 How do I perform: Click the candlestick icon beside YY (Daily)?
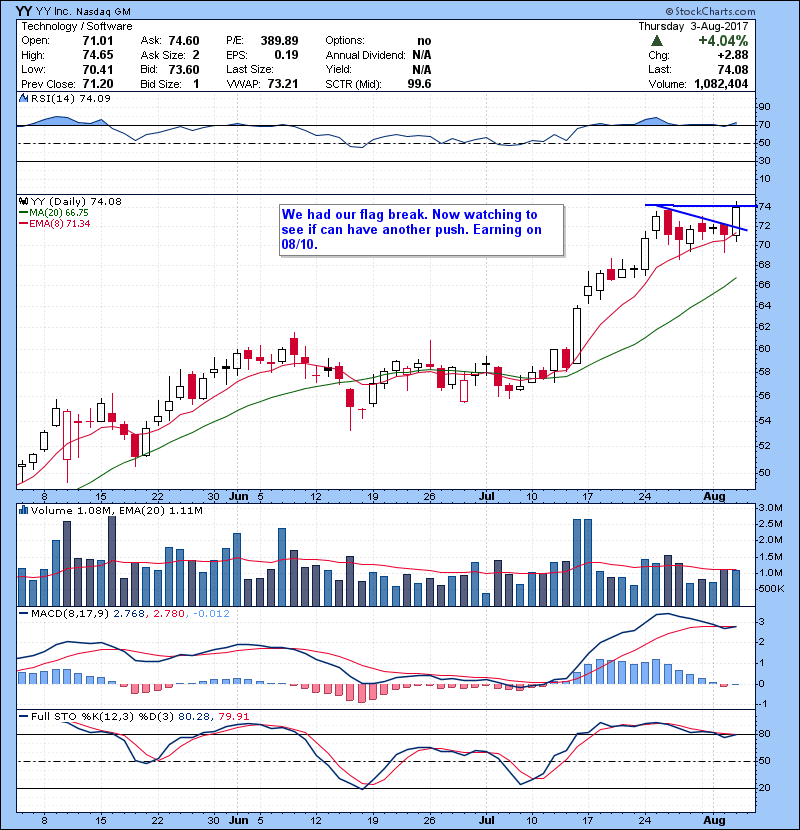point(23,201)
